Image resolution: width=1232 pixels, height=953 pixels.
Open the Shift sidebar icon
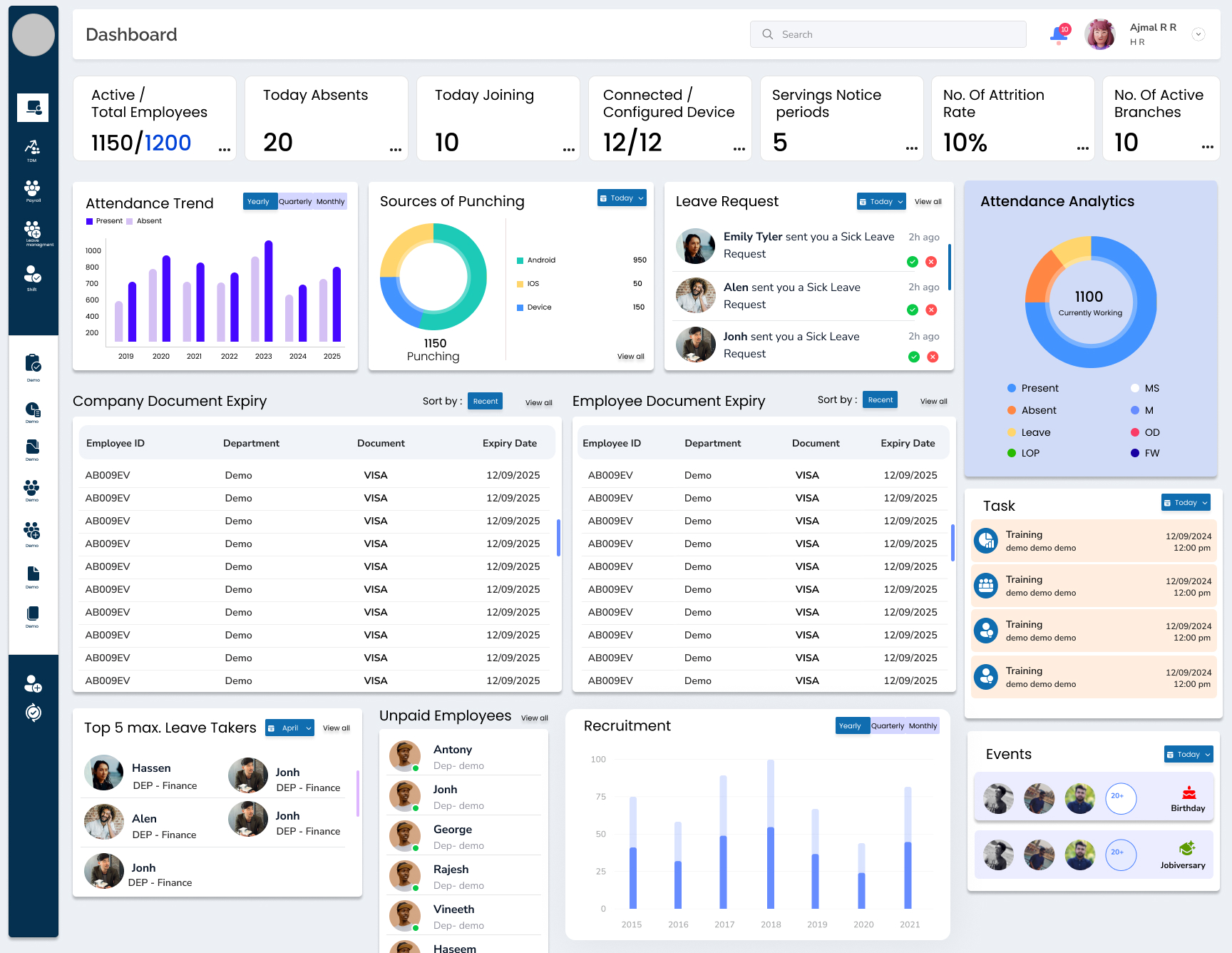pyautogui.click(x=32, y=278)
